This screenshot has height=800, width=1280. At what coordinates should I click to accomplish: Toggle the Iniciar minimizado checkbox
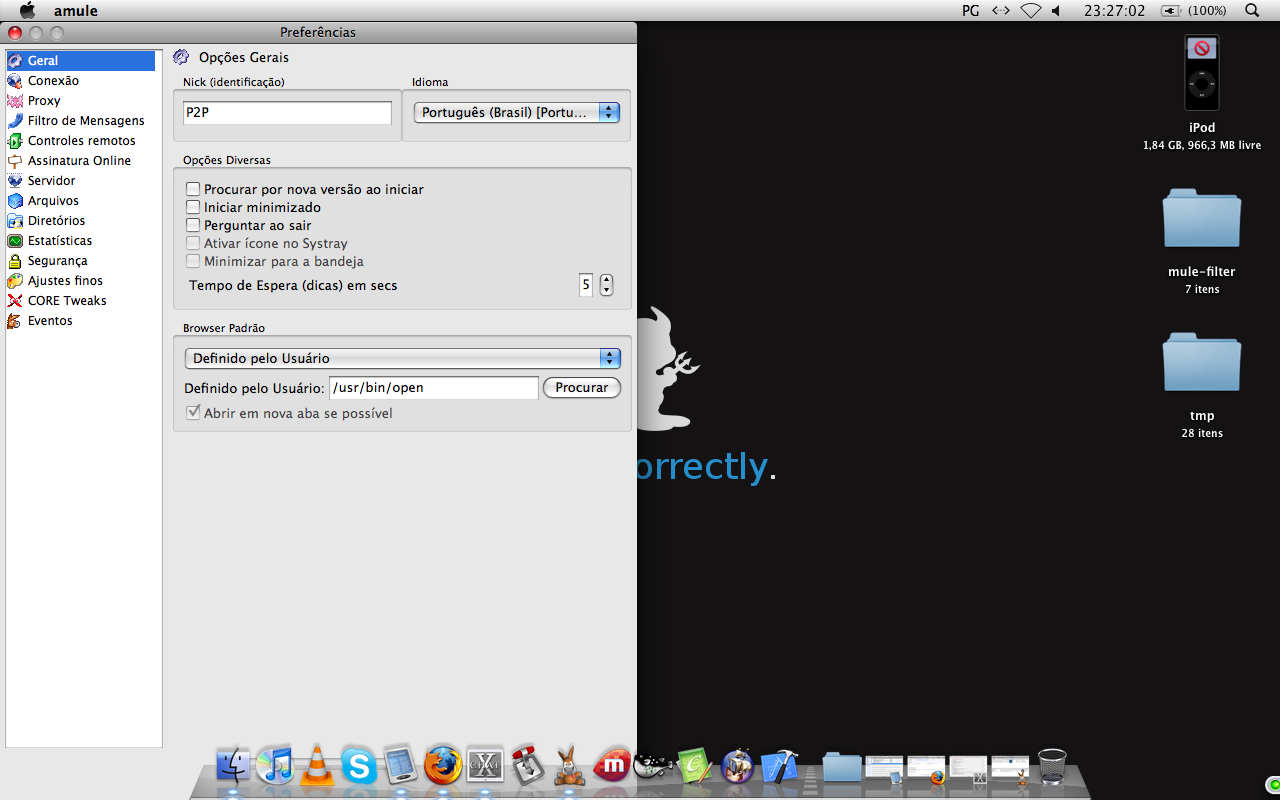(x=193, y=207)
